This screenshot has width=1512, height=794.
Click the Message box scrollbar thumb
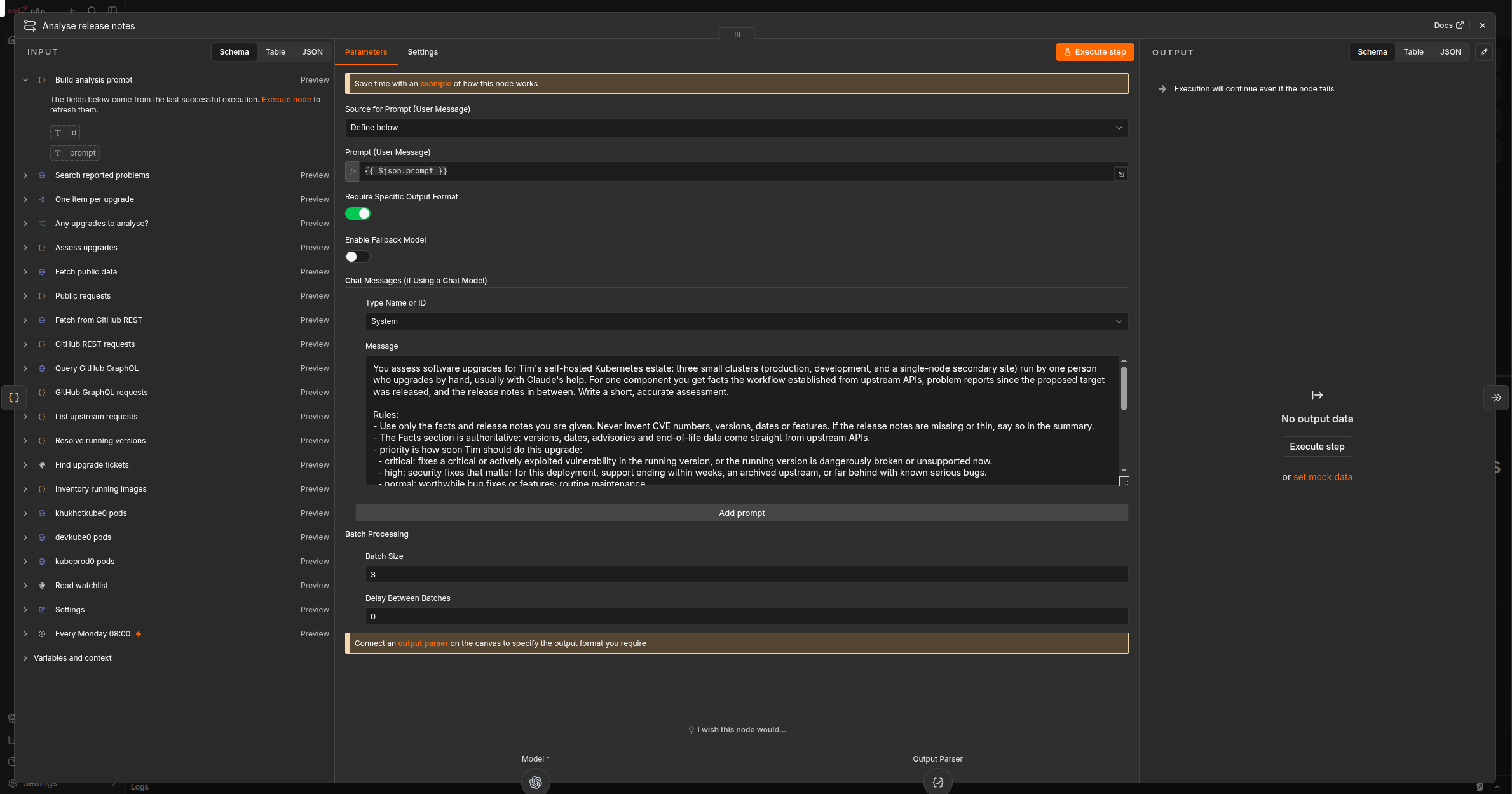click(x=1124, y=388)
